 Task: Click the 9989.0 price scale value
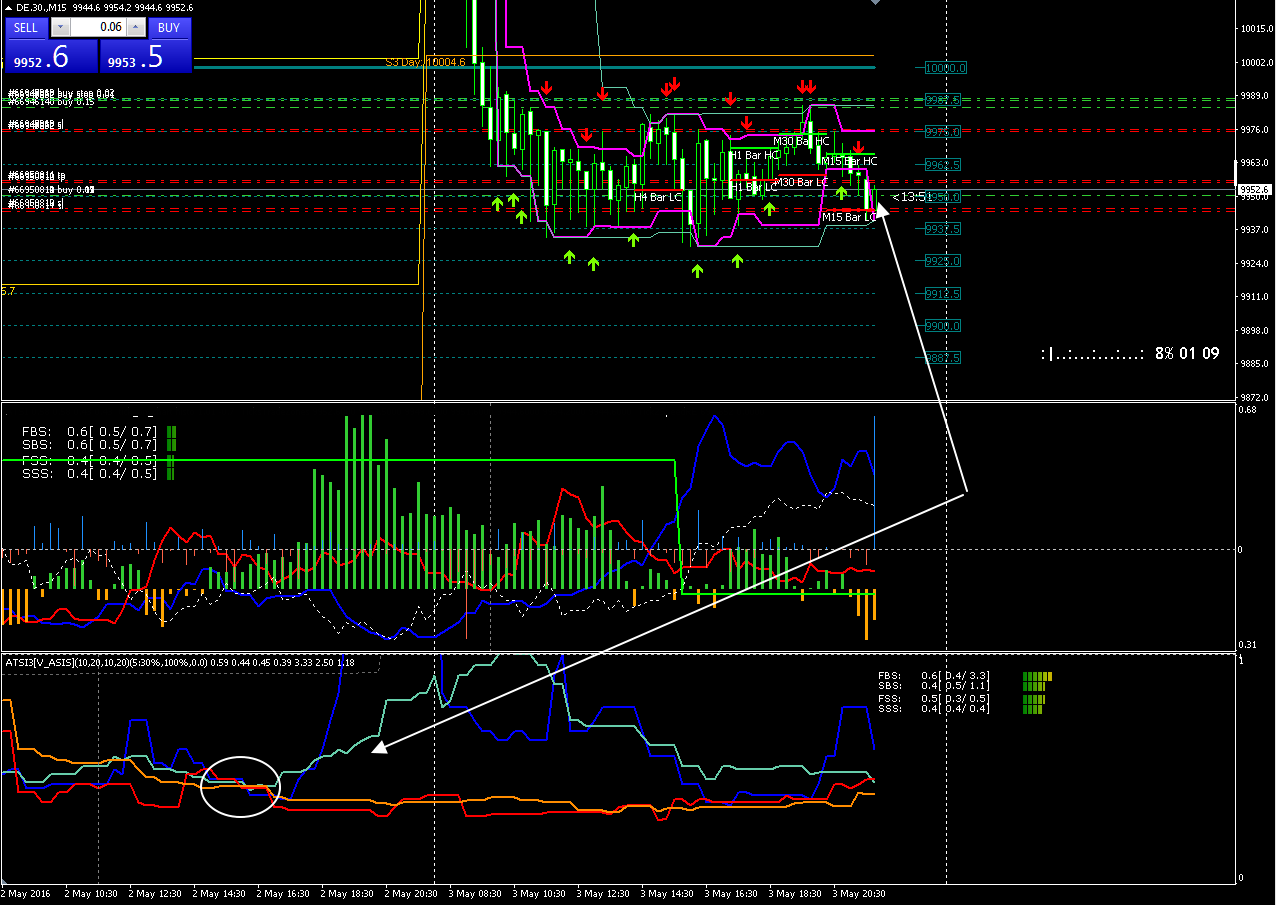pos(1255,95)
